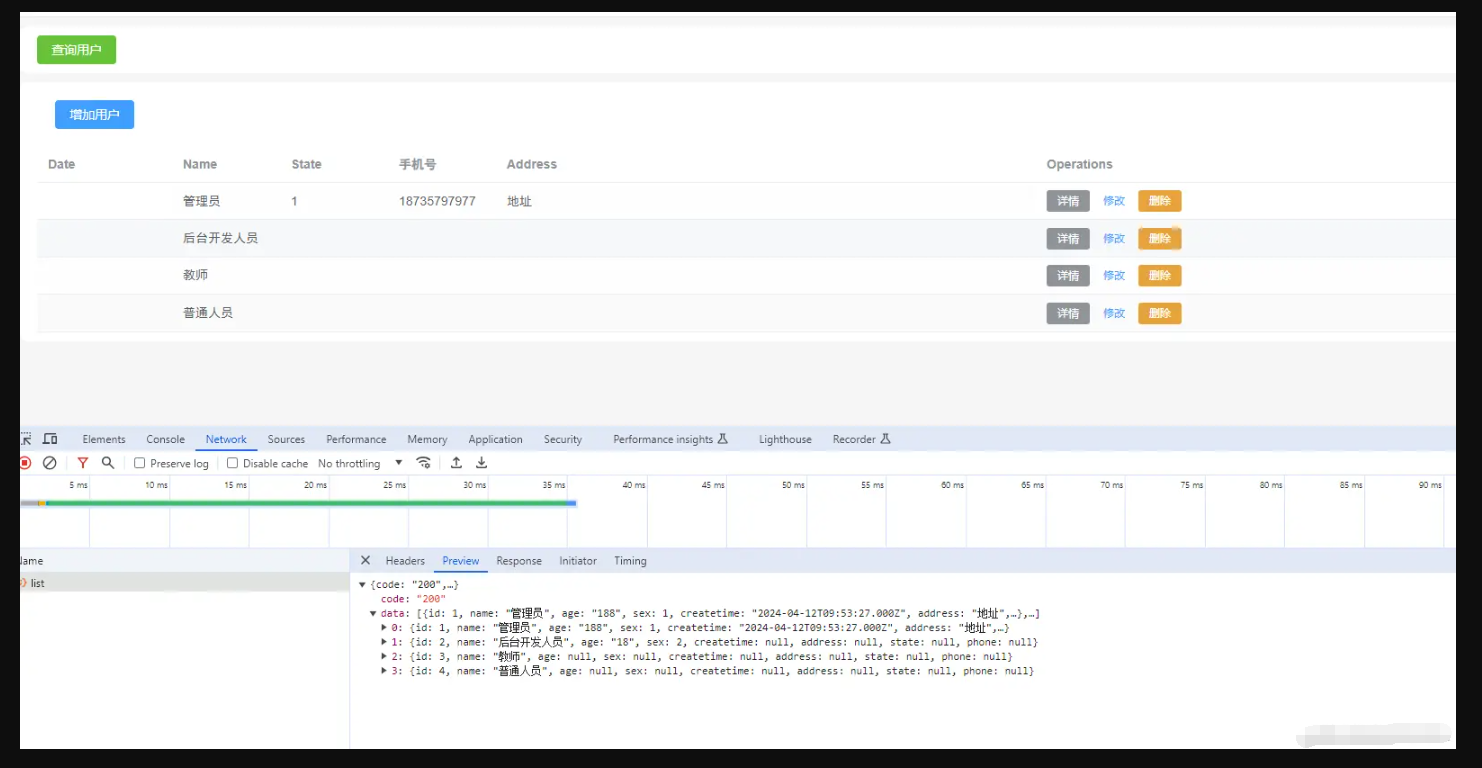Screen dimensions: 1482x768
Task: Open the Memory tab
Action: pyautogui.click(x=427, y=439)
